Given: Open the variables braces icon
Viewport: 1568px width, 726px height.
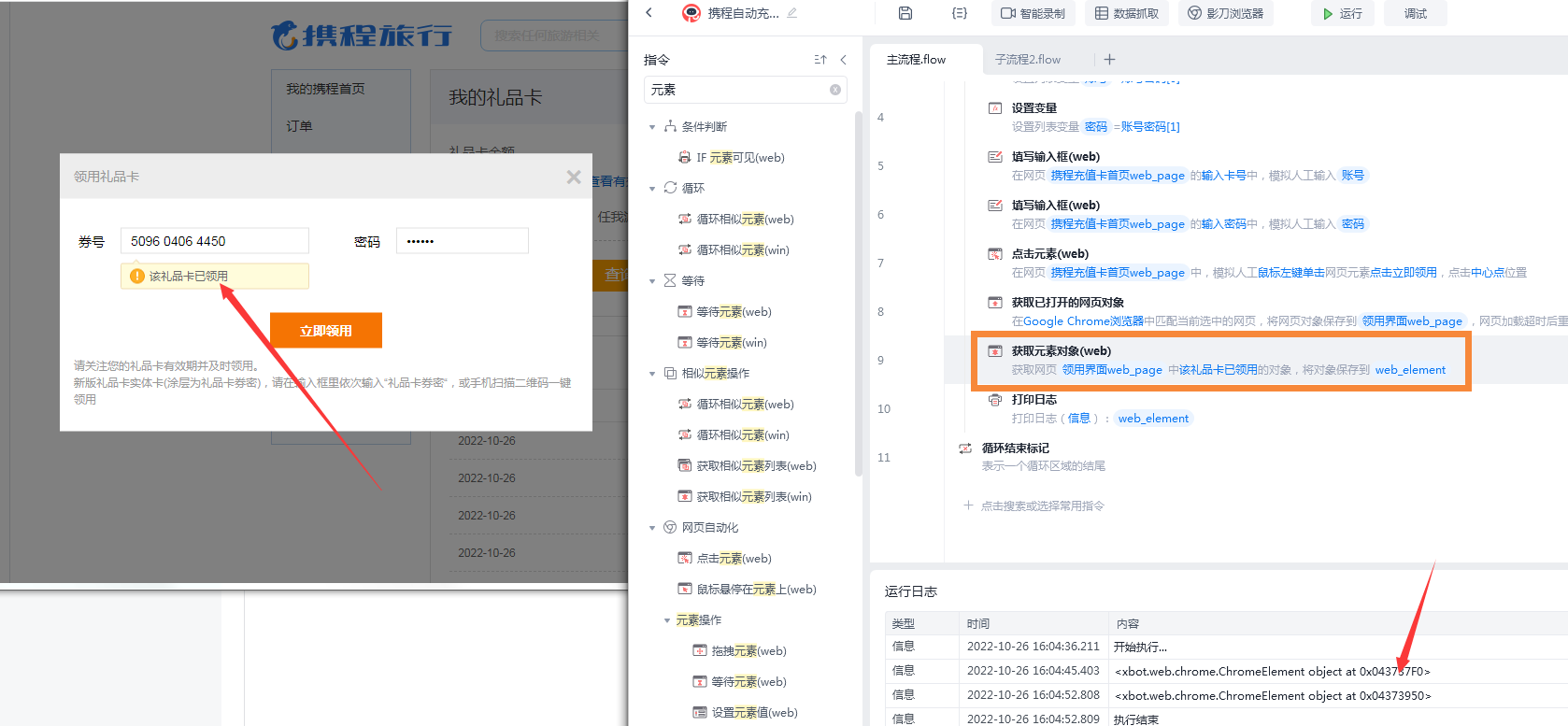Looking at the screenshot, I should tap(960, 13).
